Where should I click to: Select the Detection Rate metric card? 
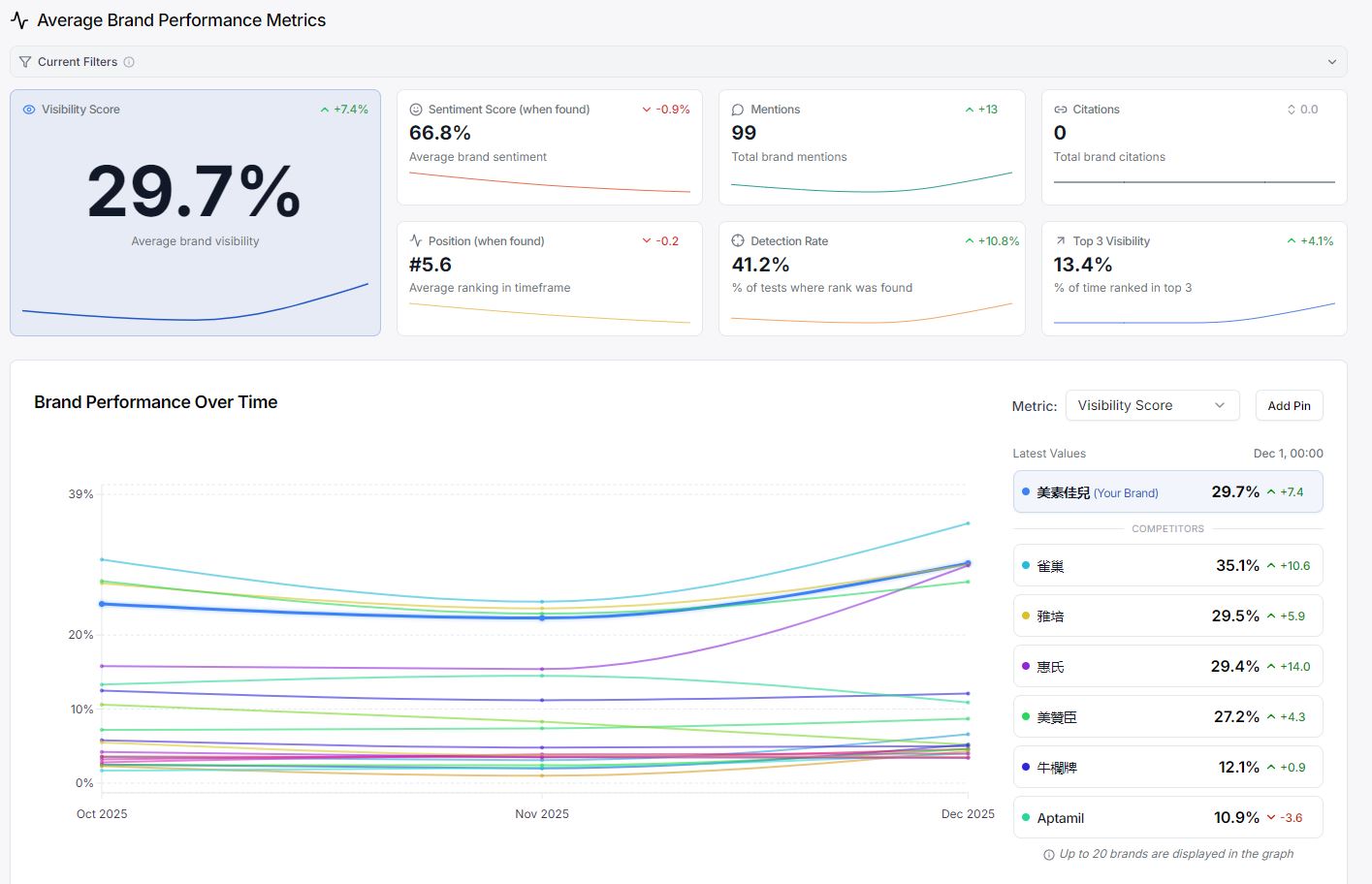coord(871,279)
